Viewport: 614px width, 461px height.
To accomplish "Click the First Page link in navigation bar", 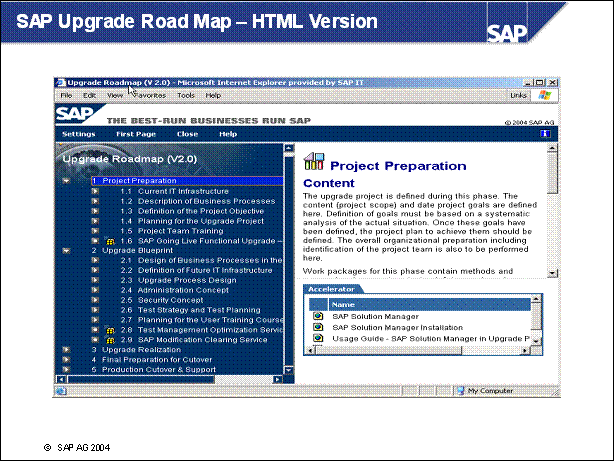I will 135,133.
